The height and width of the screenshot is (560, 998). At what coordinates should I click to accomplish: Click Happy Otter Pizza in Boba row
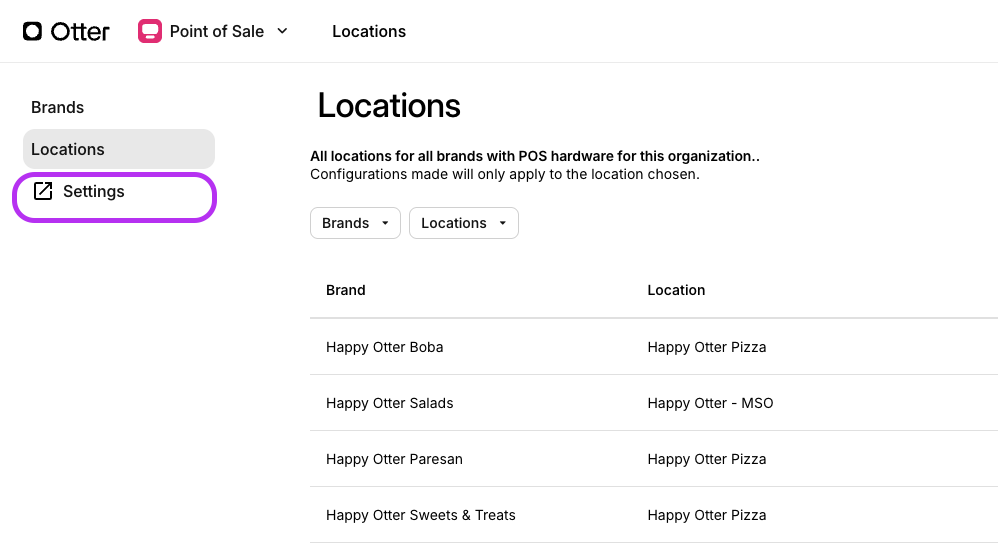coord(706,347)
